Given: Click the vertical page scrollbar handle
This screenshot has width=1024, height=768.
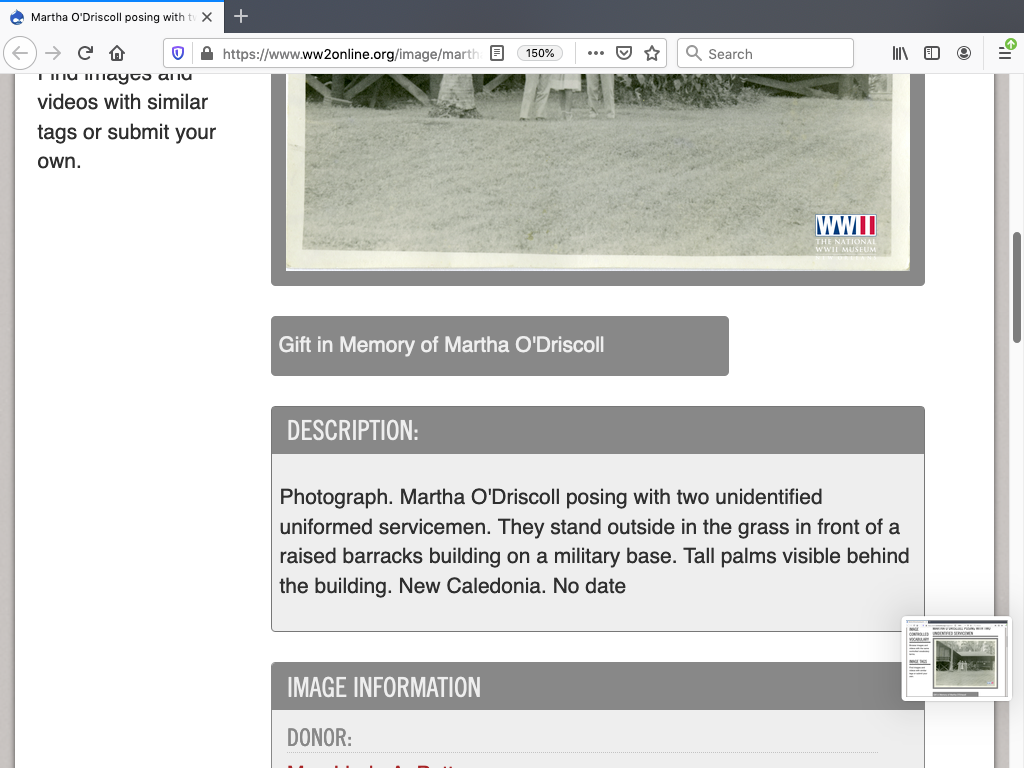Looking at the screenshot, I should pos(1018,287).
